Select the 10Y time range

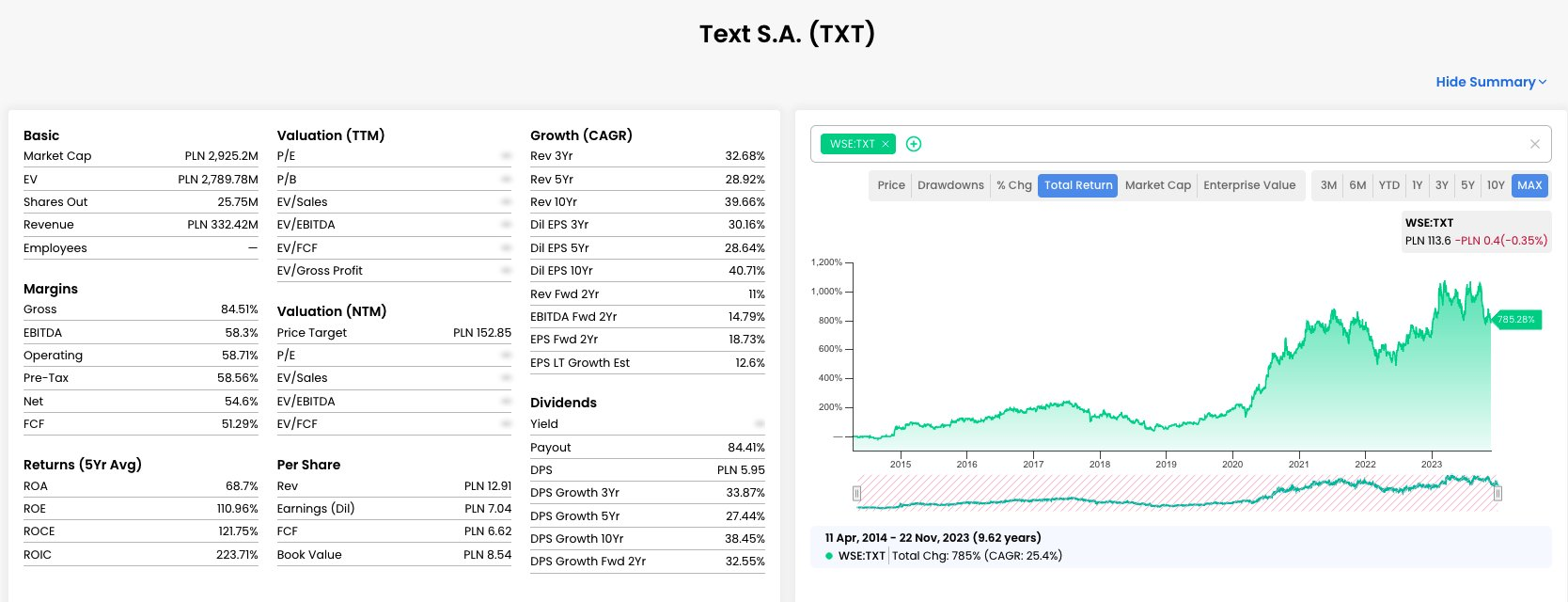(x=1496, y=185)
